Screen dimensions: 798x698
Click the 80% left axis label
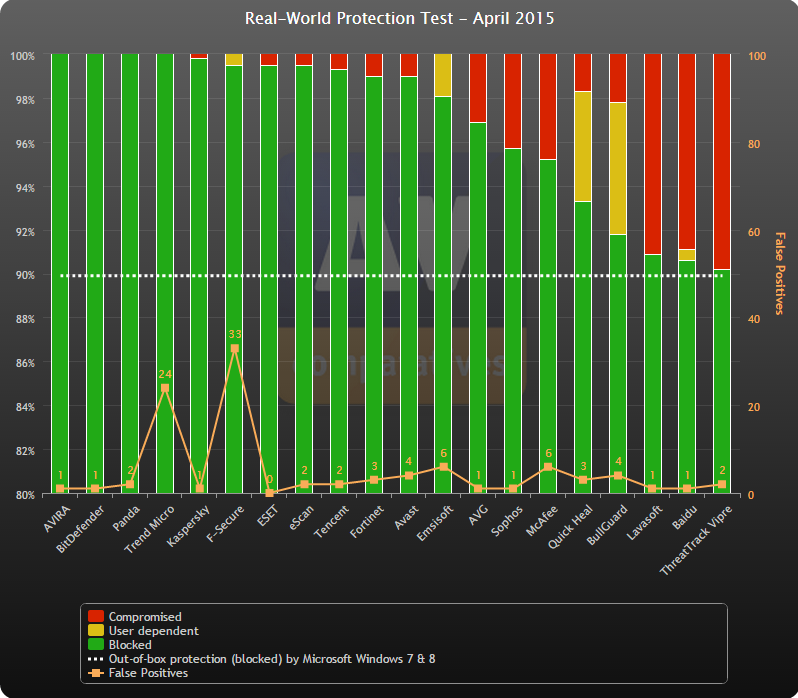25,495
